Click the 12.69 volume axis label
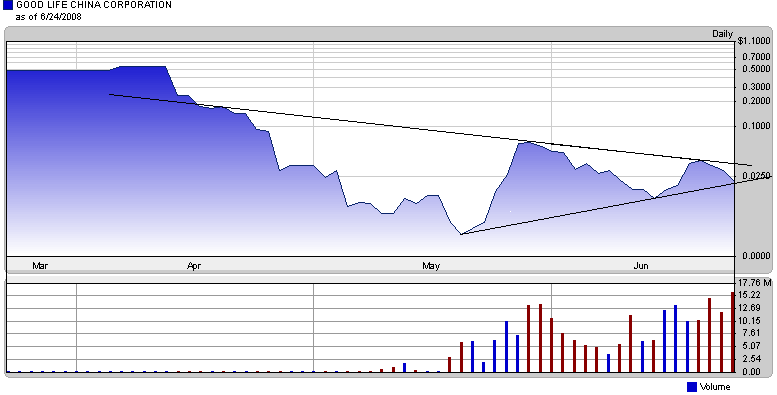The width and height of the screenshot is (777, 395). [749, 308]
